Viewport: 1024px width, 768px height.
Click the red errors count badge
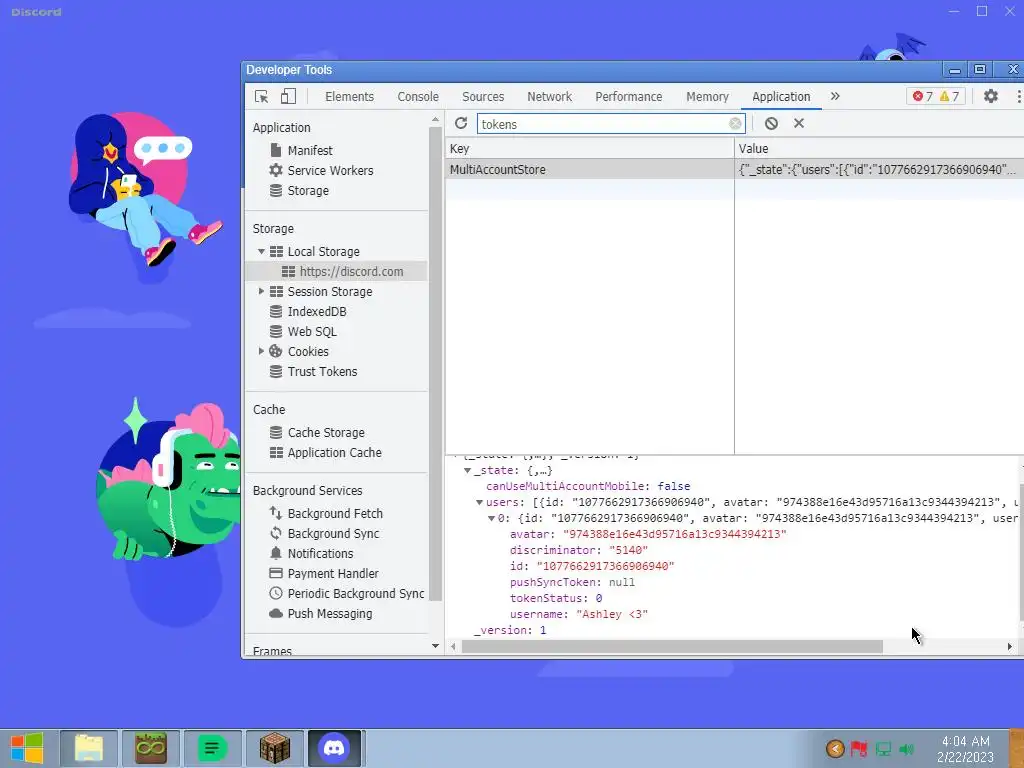click(923, 97)
